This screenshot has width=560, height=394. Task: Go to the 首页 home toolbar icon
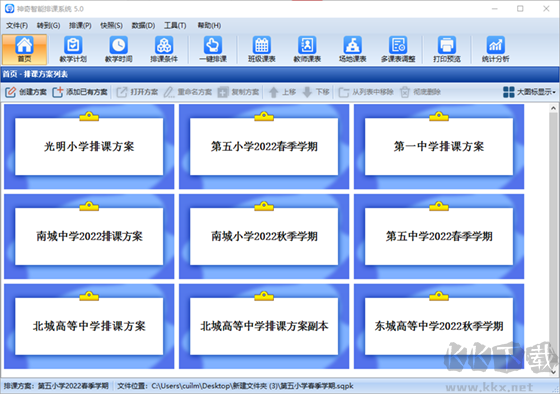click(24, 49)
